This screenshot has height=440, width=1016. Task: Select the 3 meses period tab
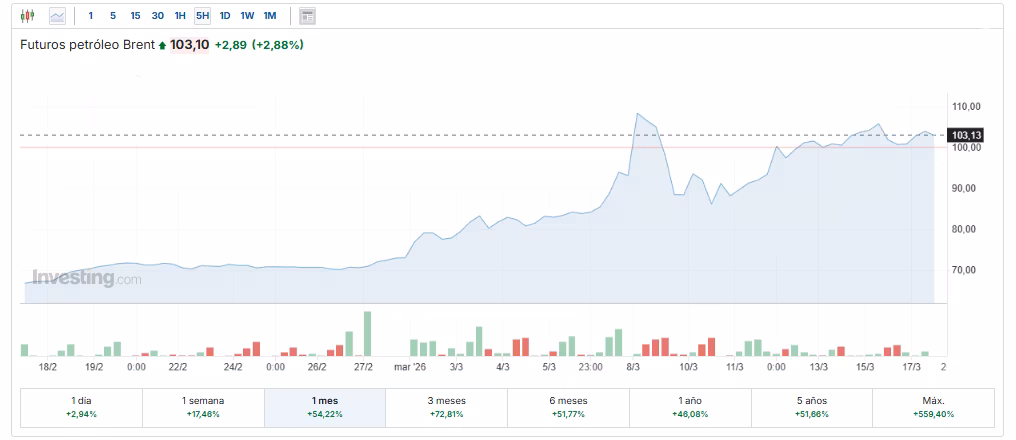(x=446, y=408)
